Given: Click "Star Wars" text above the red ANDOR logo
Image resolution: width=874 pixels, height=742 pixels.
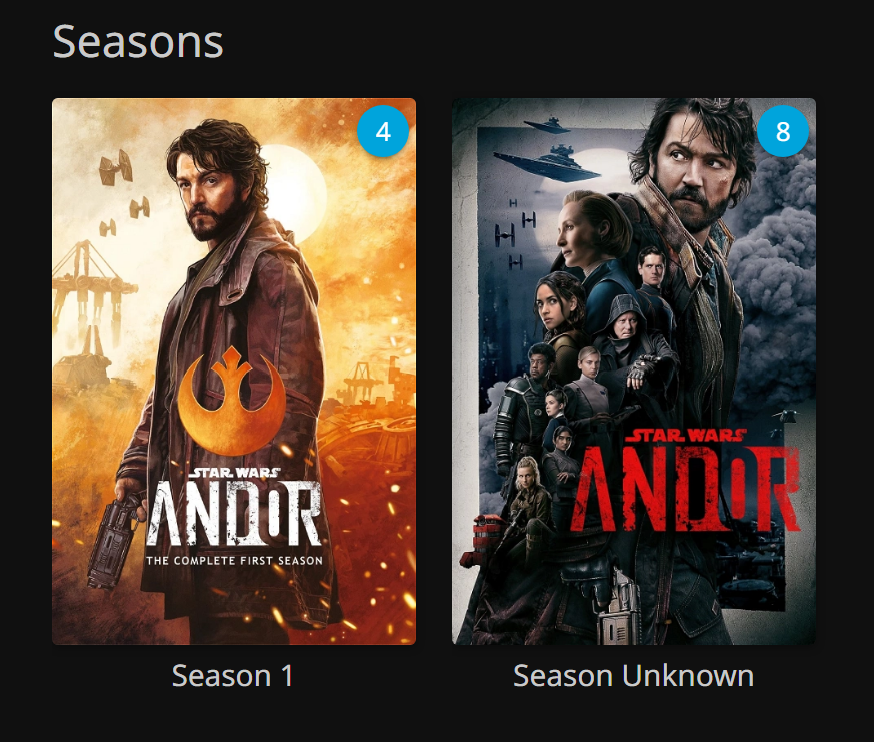Looking at the screenshot, I should 685,435.
